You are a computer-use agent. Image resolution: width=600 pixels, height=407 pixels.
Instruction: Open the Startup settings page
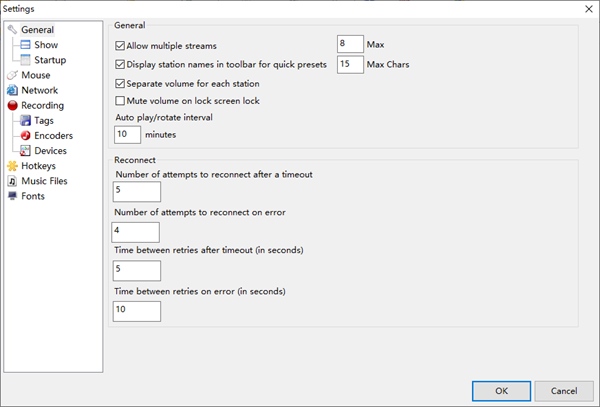50,60
